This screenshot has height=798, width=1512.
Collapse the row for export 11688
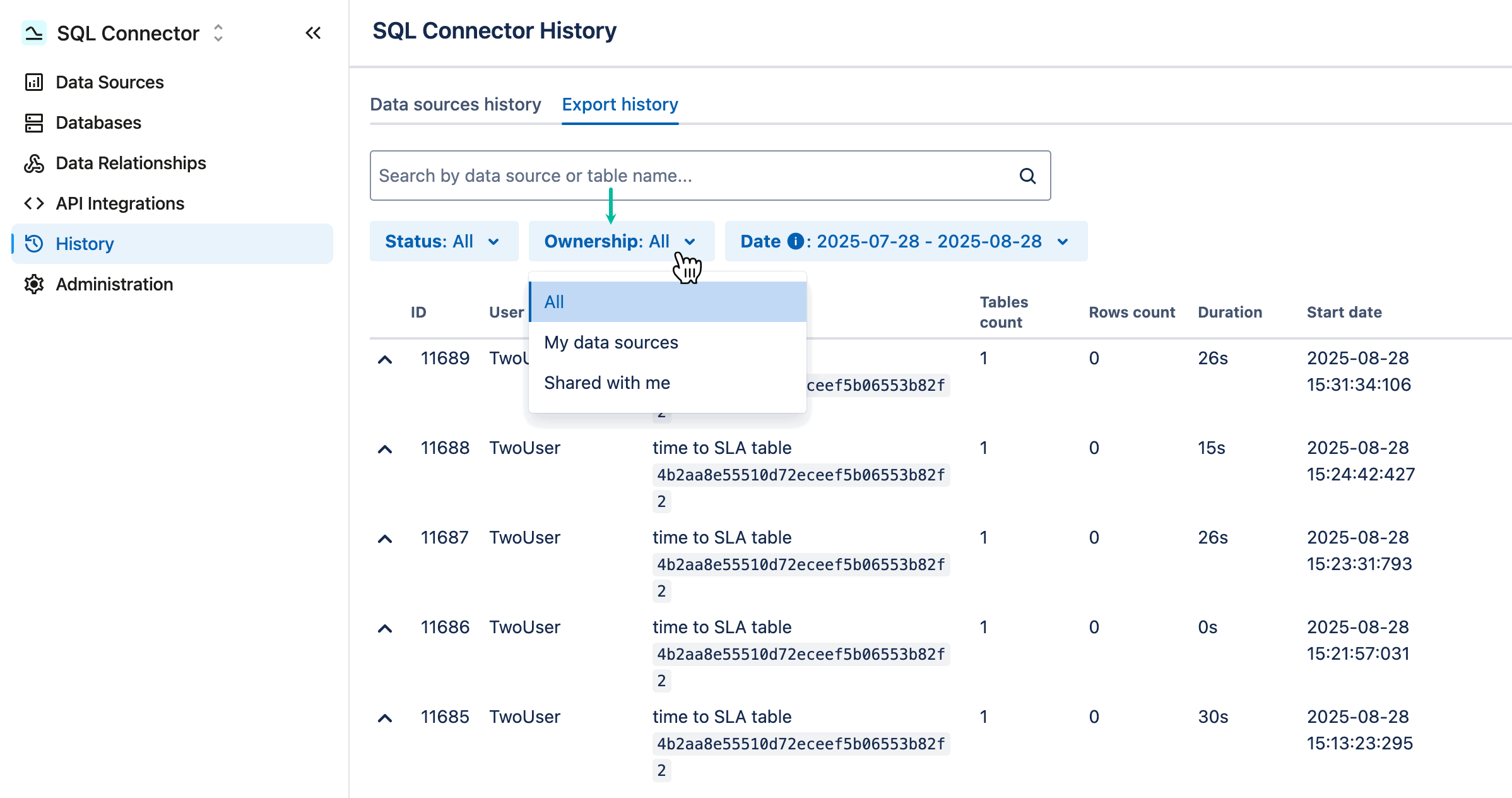point(386,448)
